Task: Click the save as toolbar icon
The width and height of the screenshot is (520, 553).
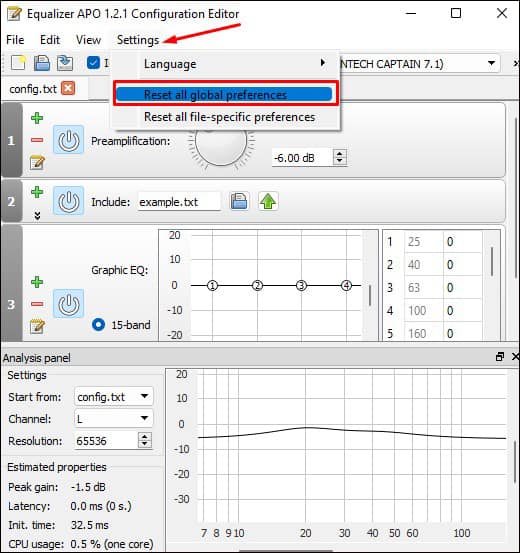Action: [x=65, y=63]
